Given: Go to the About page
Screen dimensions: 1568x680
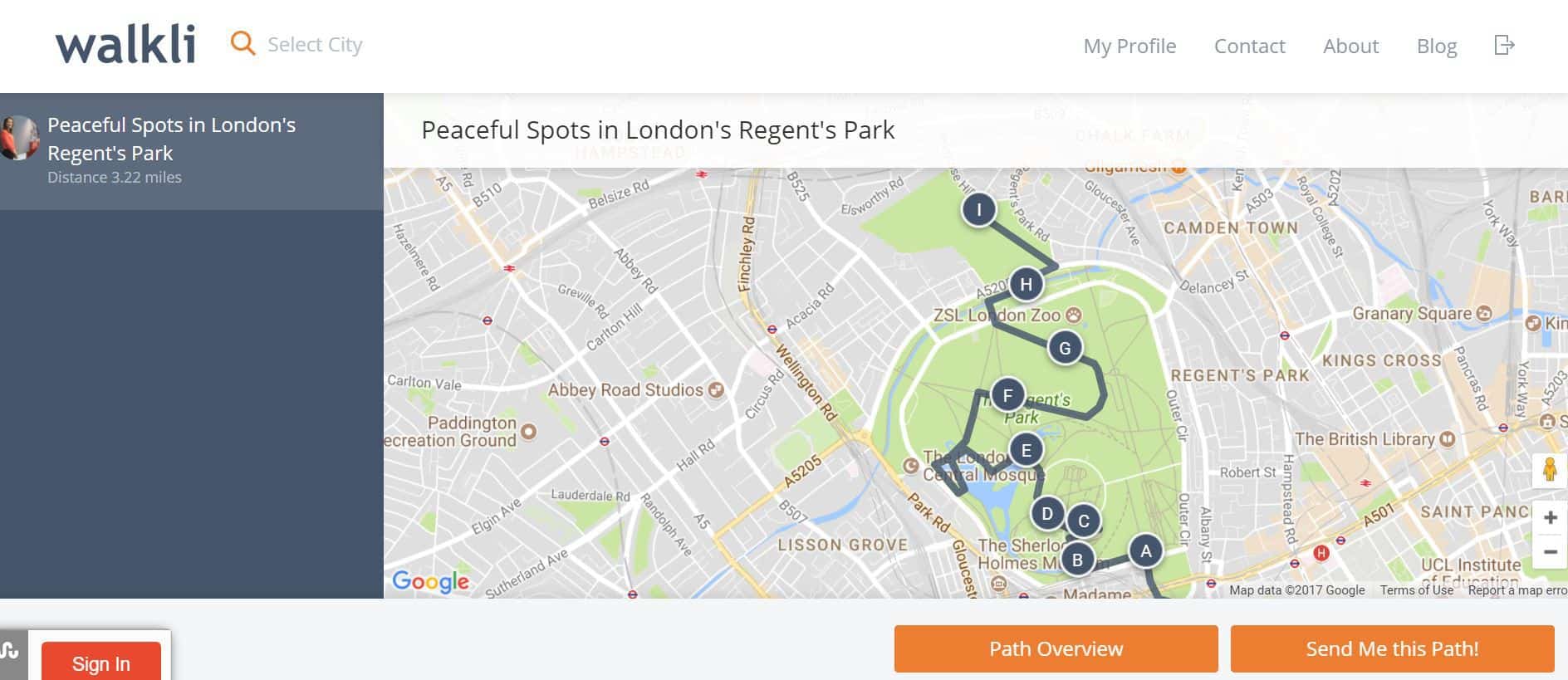Looking at the screenshot, I should click(1350, 46).
